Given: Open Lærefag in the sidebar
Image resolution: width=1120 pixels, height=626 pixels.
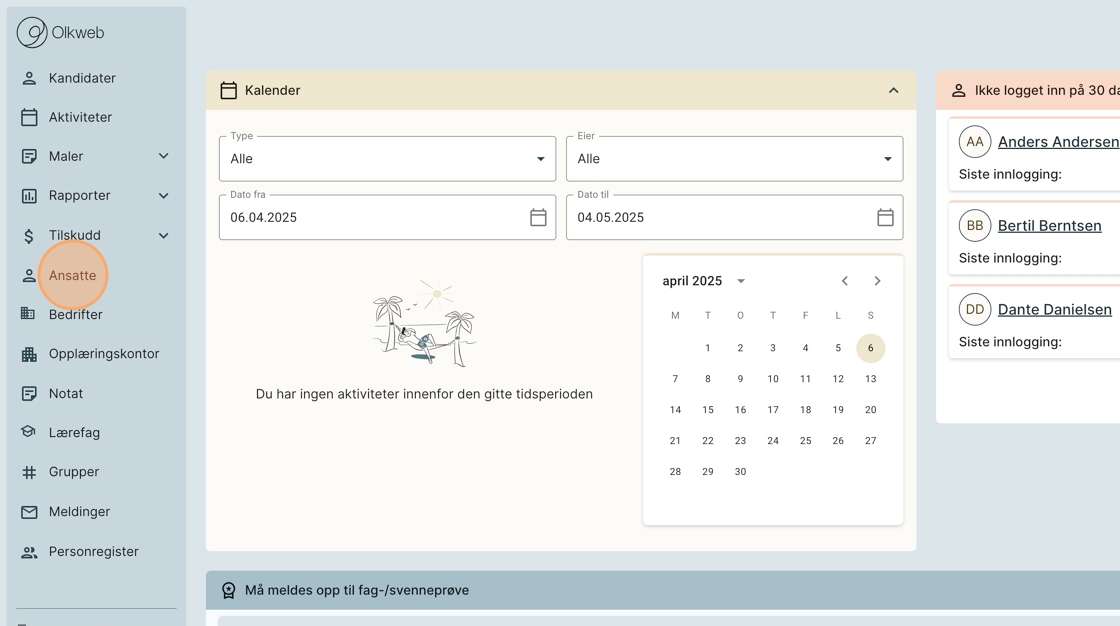Looking at the screenshot, I should tap(74, 432).
